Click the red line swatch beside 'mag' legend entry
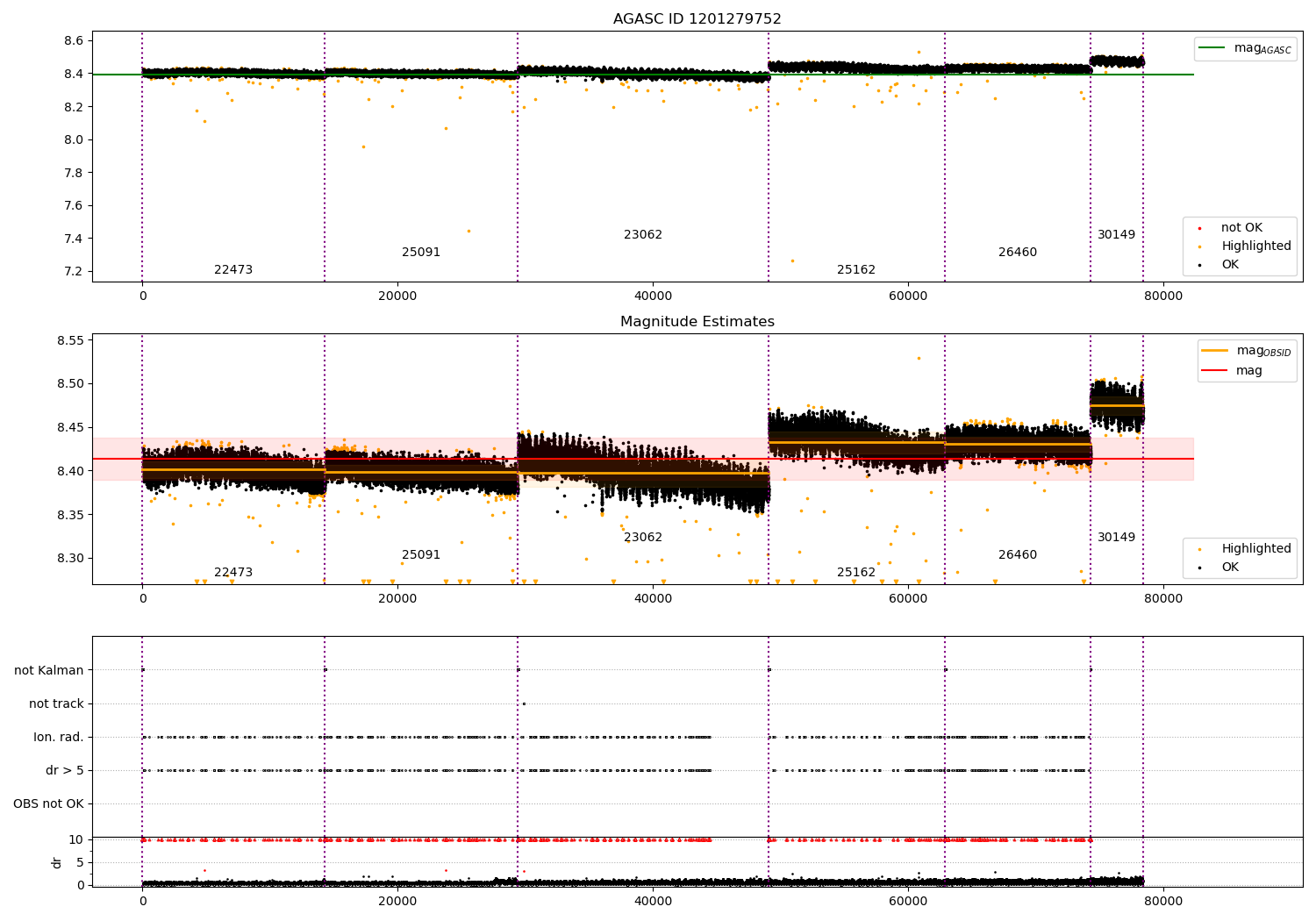The image size is (1316, 921). coord(1214,371)
